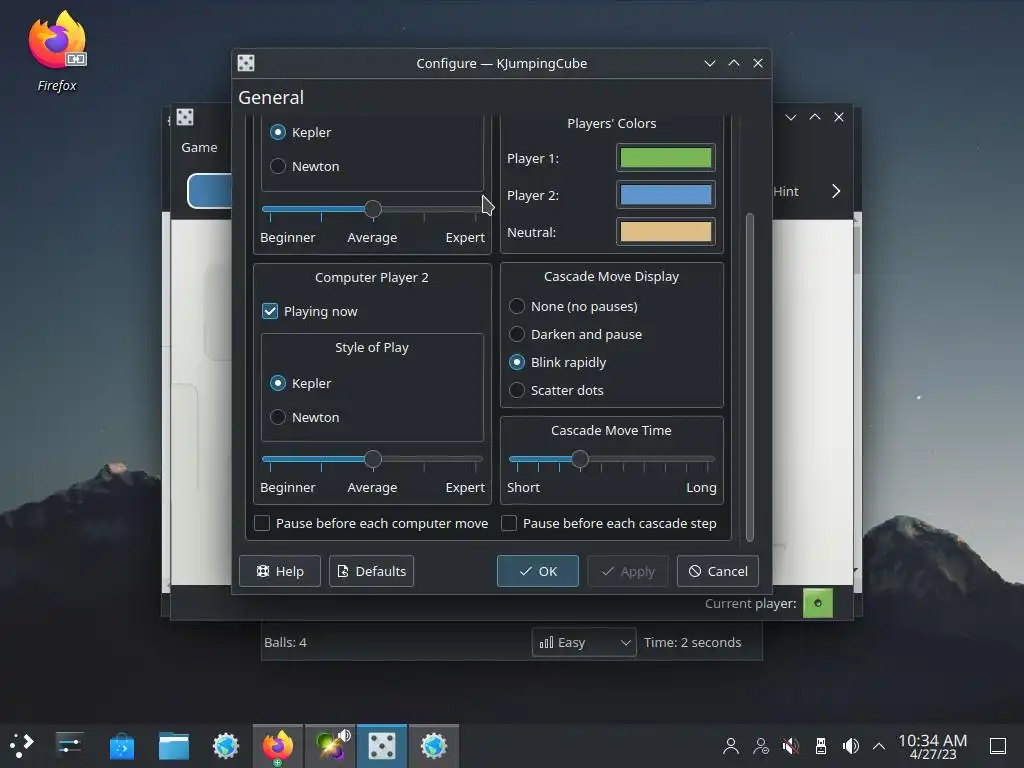
Task: Click the second user icon in the system tray
Action: tap(761, 746)
